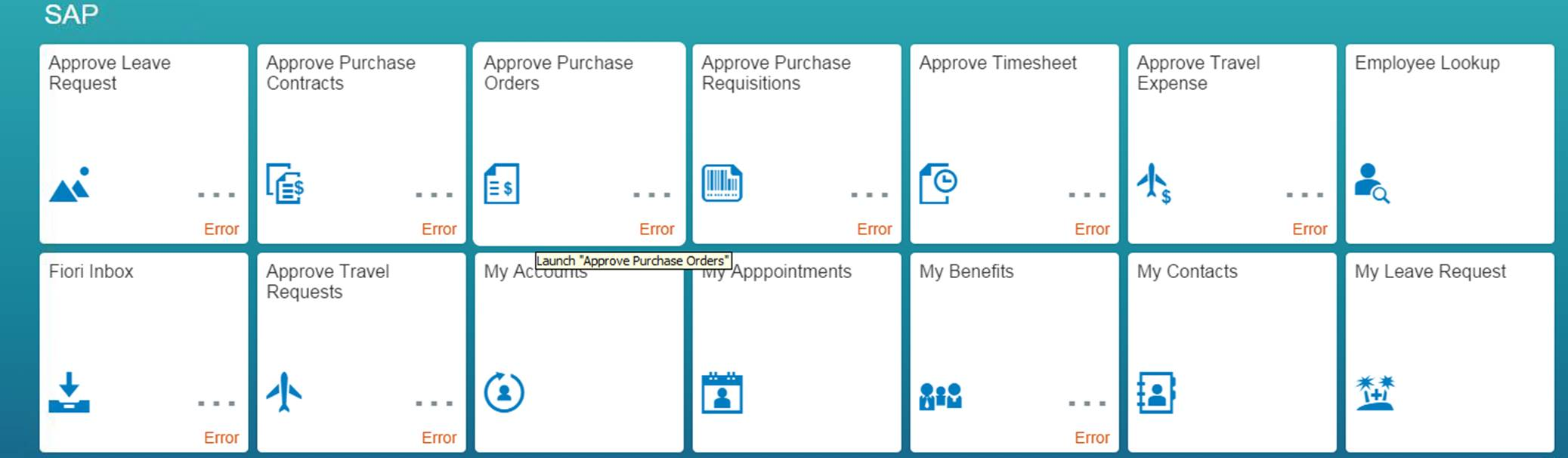Click the Error label on Approve Leave Request

[221, 229]
